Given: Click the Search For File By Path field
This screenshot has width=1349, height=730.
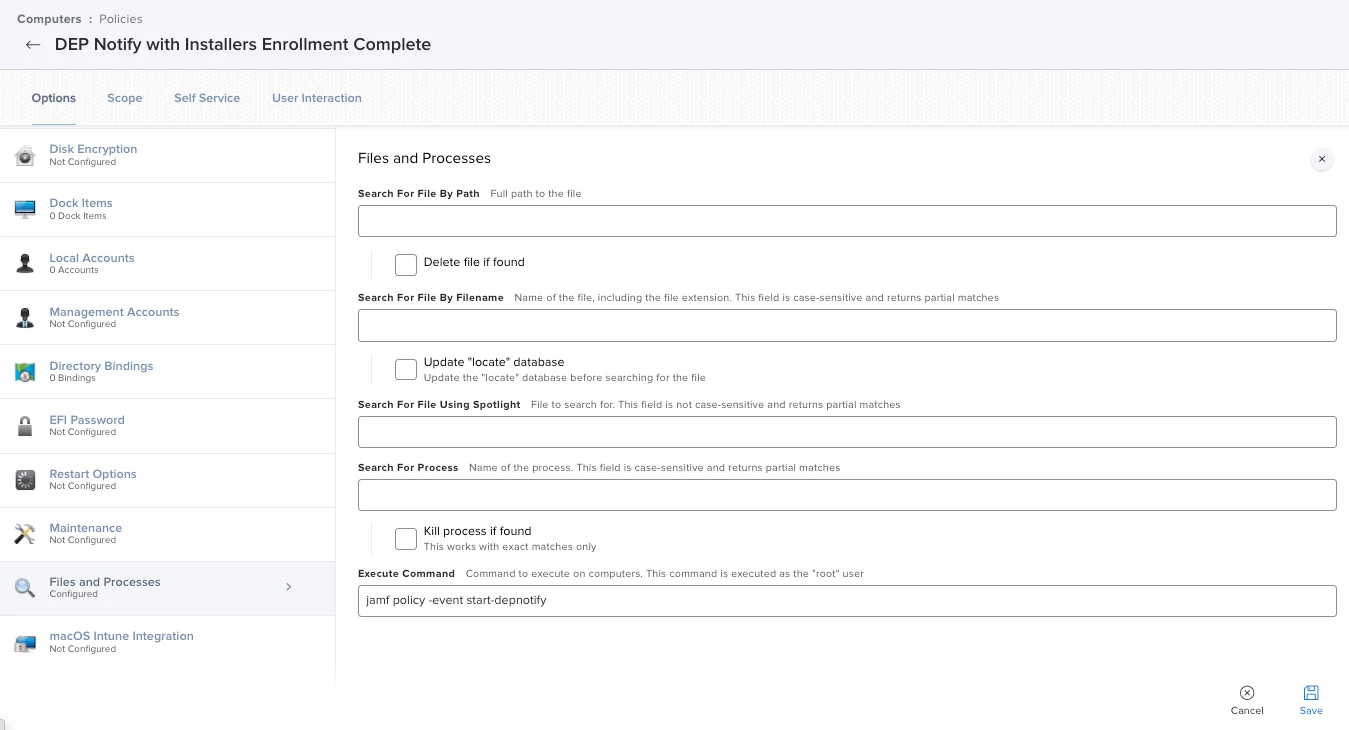Looking at the screenshot, I should coord(847,221).
